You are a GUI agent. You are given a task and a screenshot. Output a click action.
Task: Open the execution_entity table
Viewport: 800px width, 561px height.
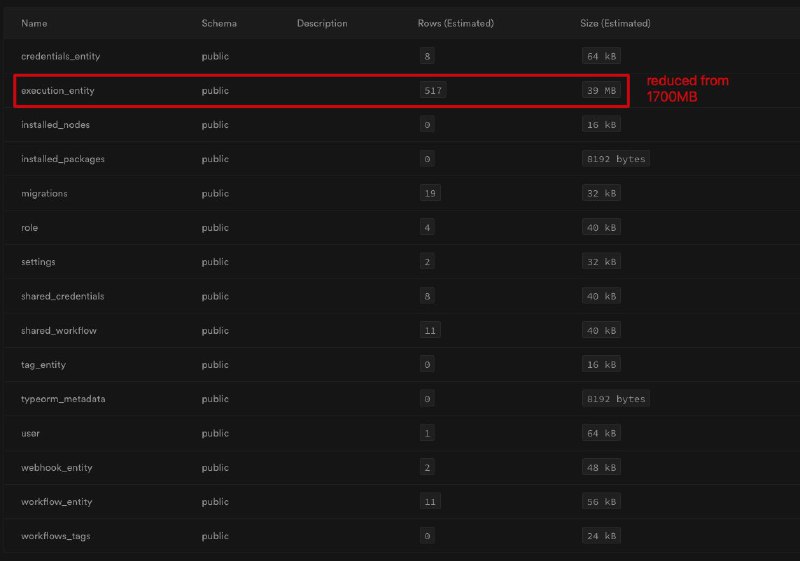(57, 91)
